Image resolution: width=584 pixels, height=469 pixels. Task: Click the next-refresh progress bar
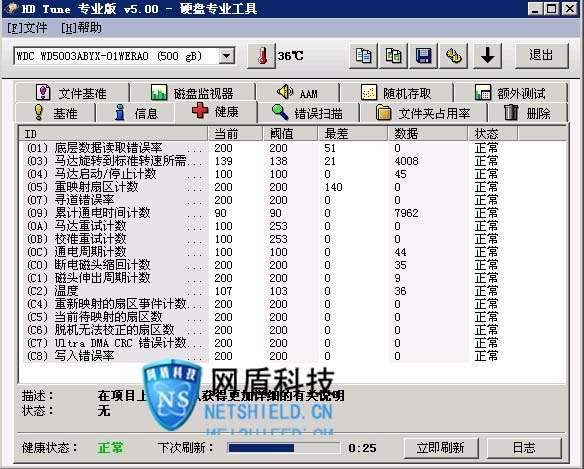(x=284, y=448)
